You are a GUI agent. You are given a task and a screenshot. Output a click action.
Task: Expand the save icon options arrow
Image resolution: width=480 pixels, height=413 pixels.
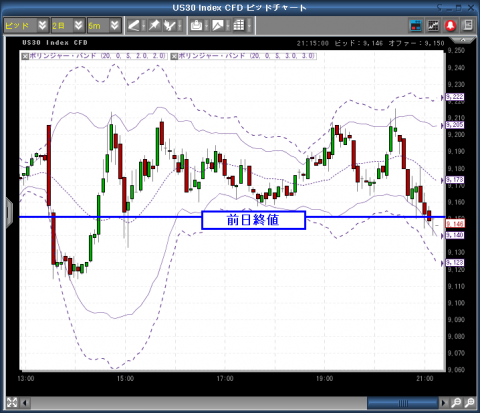pyautogui.click(x=207, y=26)
